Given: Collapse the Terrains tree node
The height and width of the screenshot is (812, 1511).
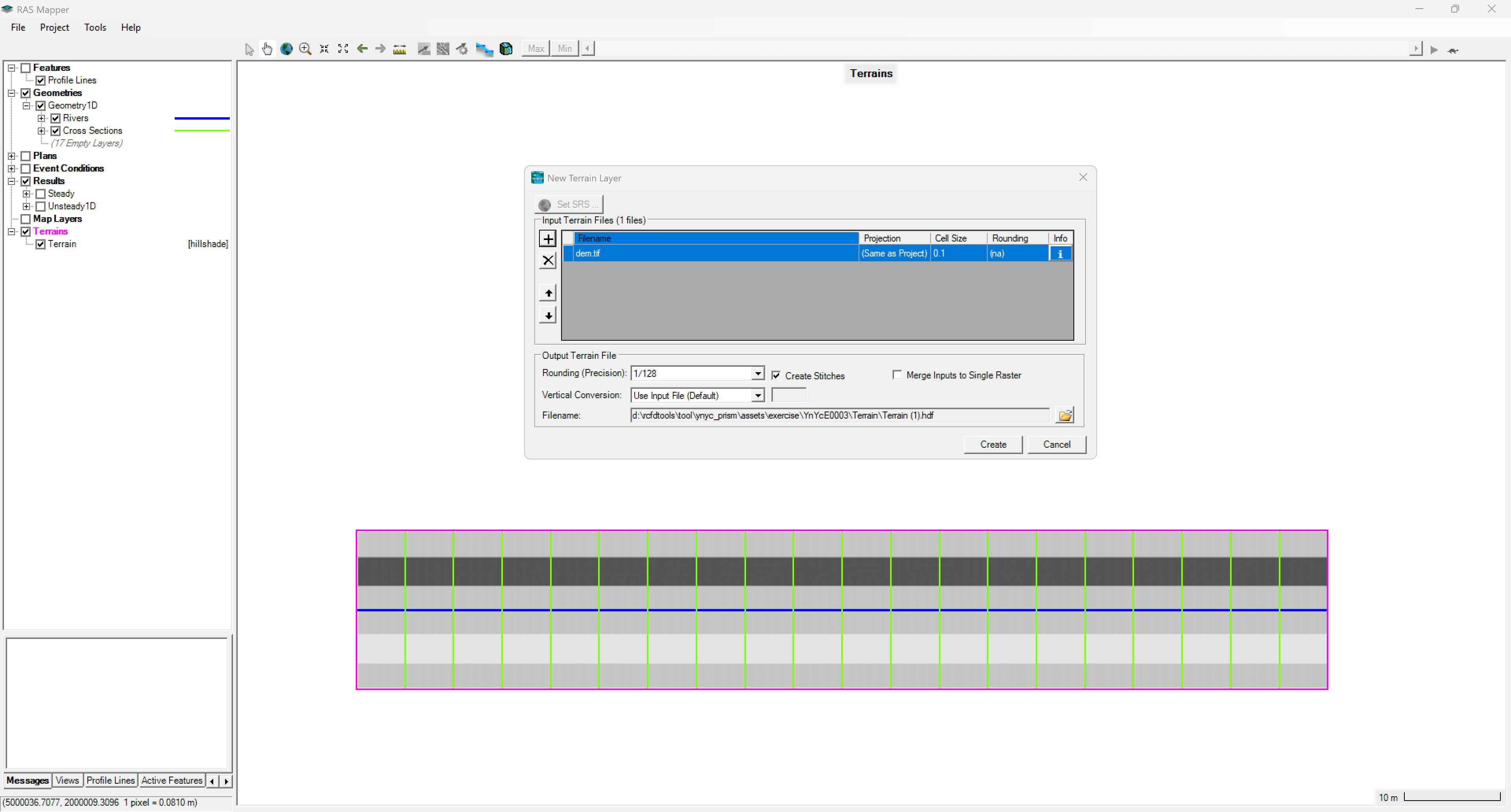Looking at the screenshot, I should point(11,232).
